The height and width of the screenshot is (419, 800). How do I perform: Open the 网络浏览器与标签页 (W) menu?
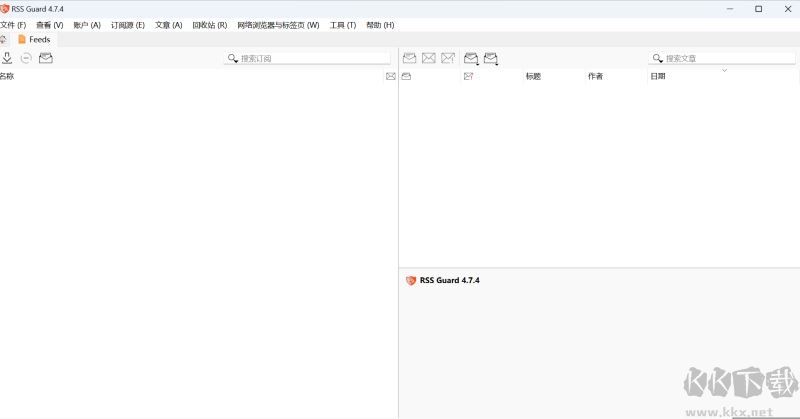click(278, 25)
